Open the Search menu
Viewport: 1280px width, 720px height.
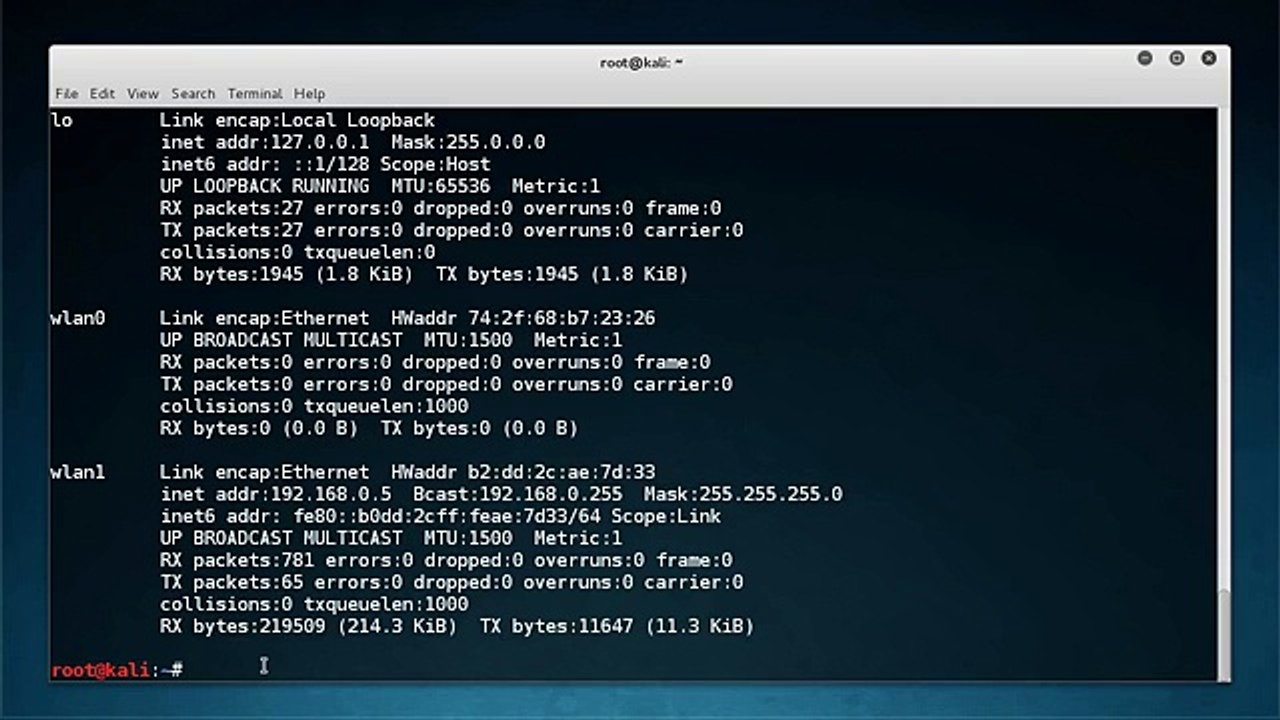(193, 93)
